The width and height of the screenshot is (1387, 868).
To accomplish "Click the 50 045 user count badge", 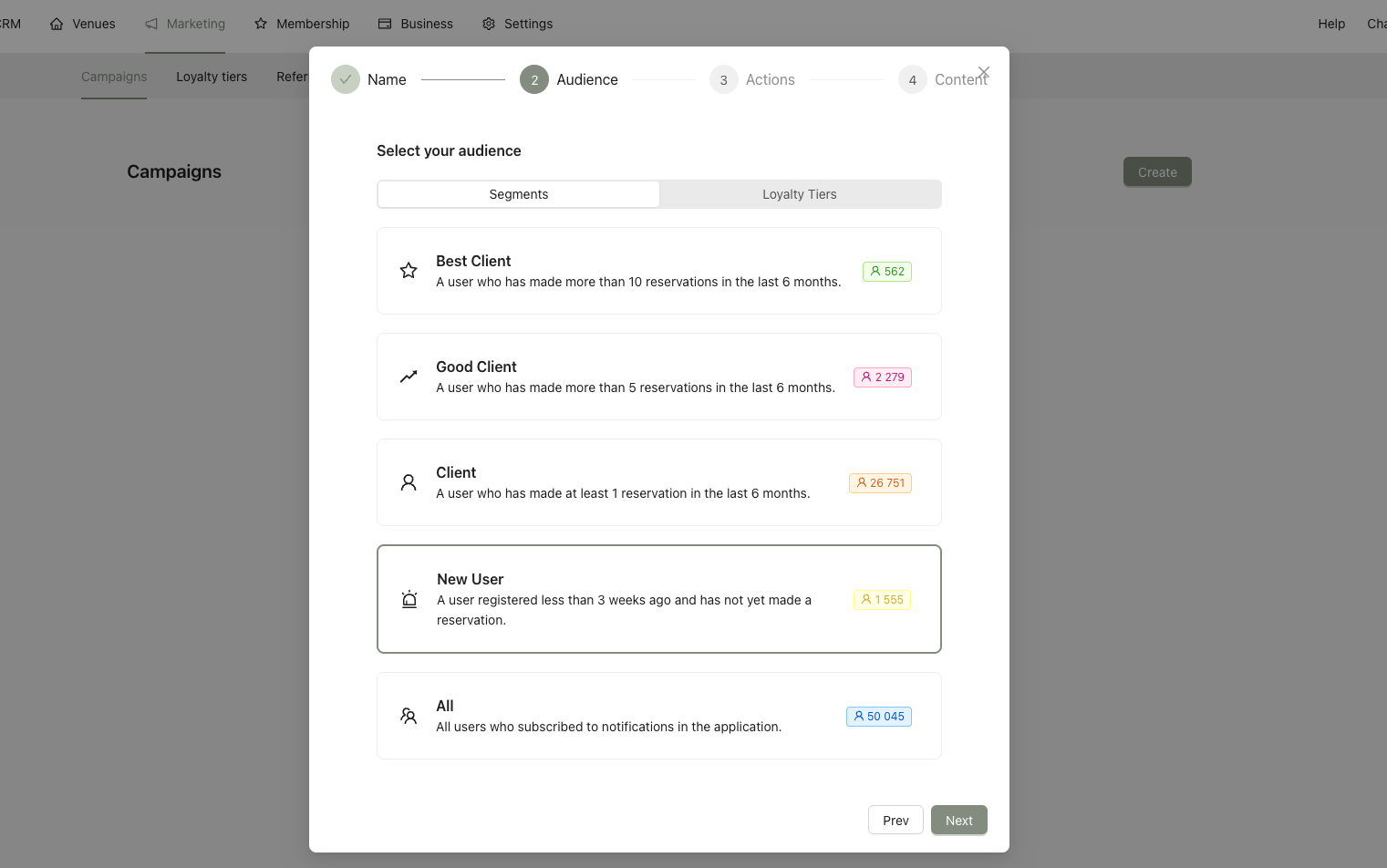I will pos(879,717).
